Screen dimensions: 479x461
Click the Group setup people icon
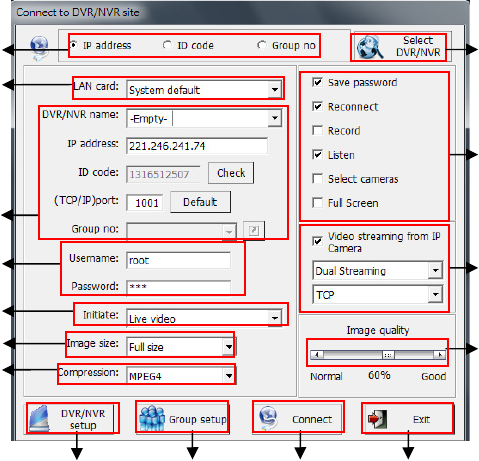(x=152, y=418)
